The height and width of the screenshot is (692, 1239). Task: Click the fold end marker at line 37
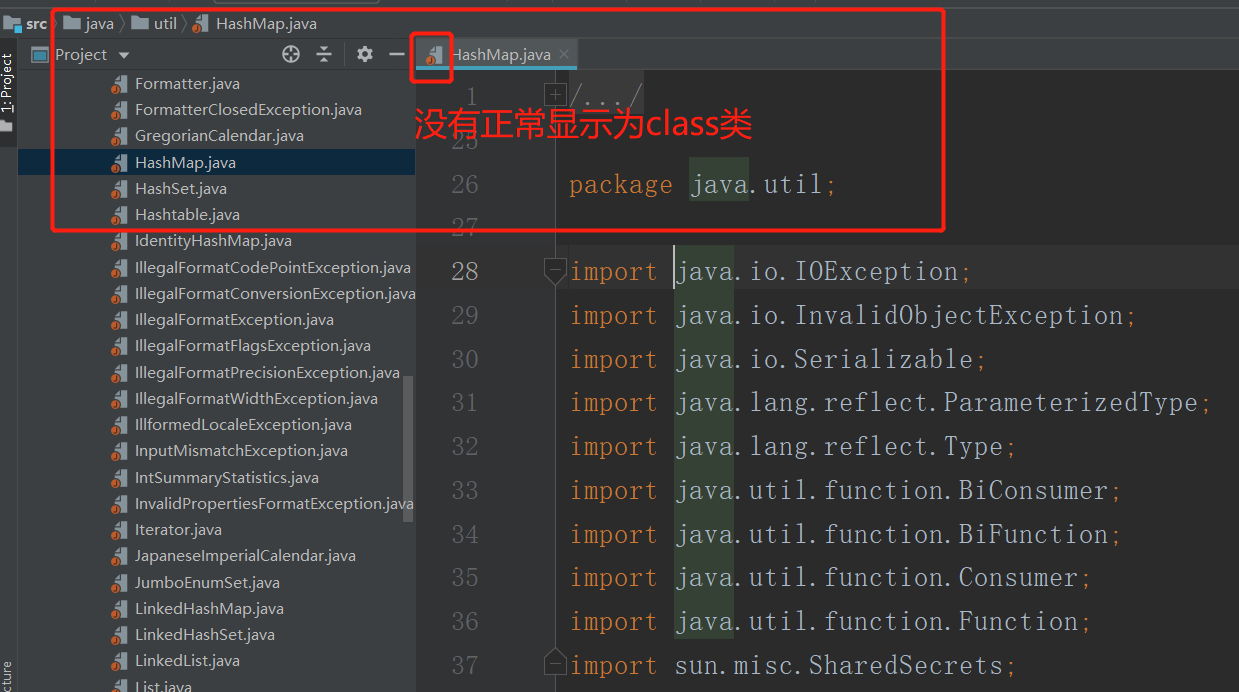pos(554,665)
